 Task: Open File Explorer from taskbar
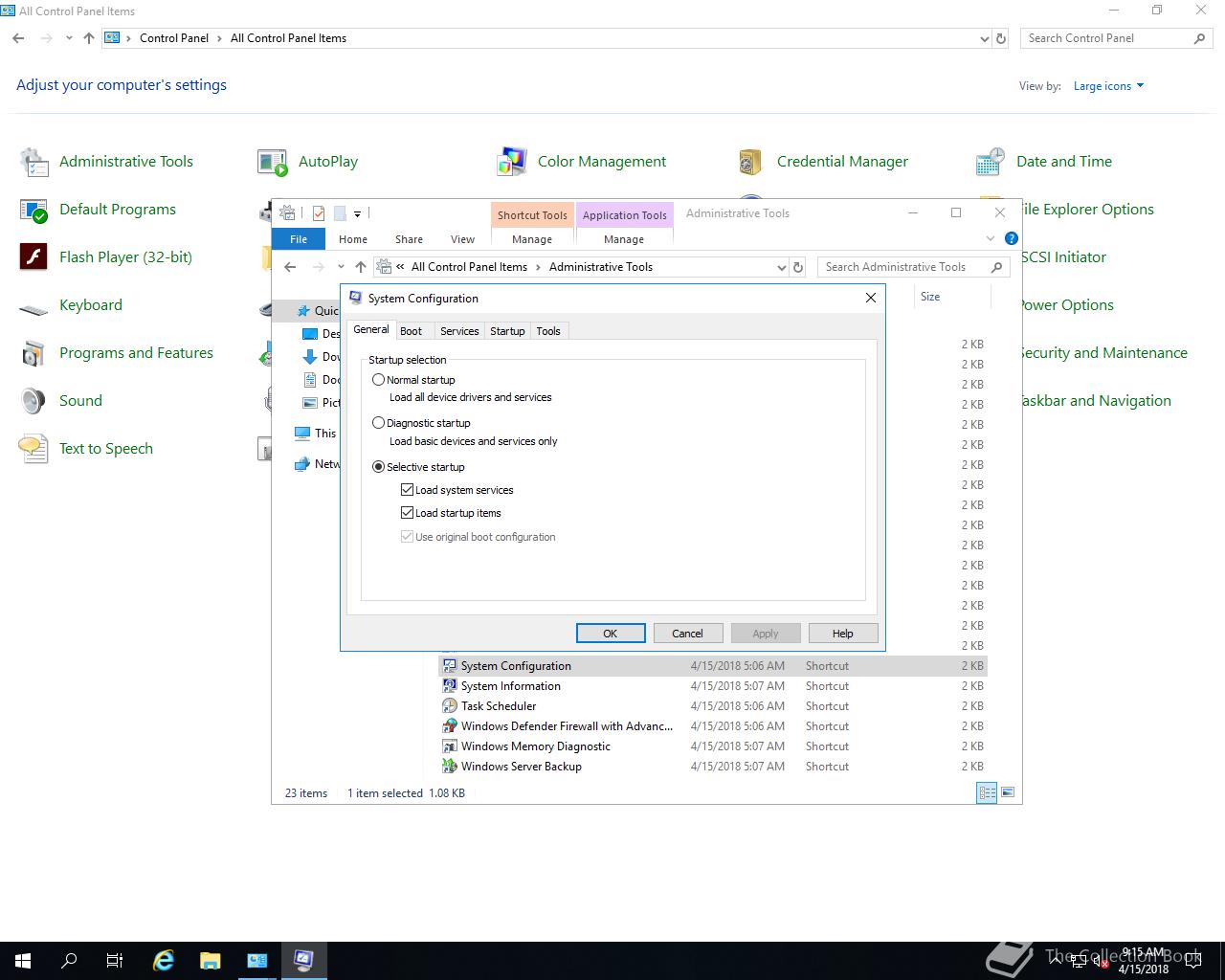(x=210, y=960)
